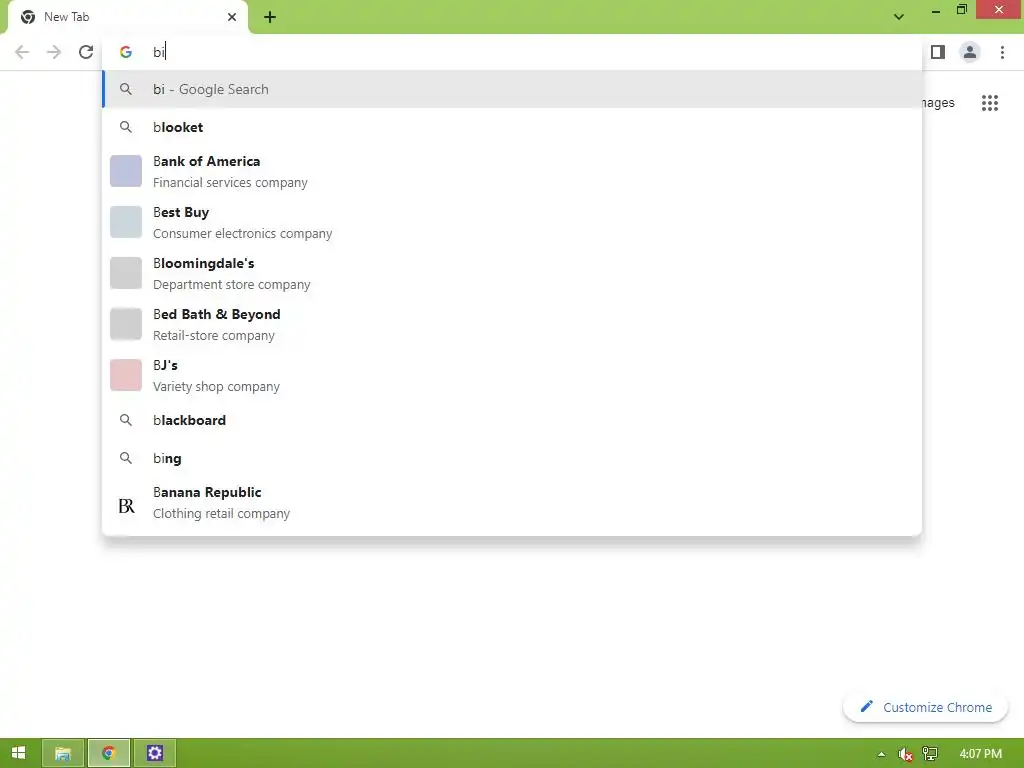Click the 4:07 PM clock
This screenshot has height=768, width=1024.
tap(980, 754)
